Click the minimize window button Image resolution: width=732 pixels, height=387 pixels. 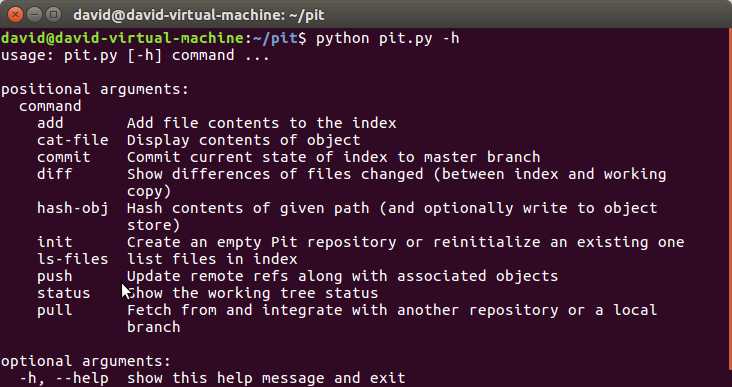click(35, 14)
